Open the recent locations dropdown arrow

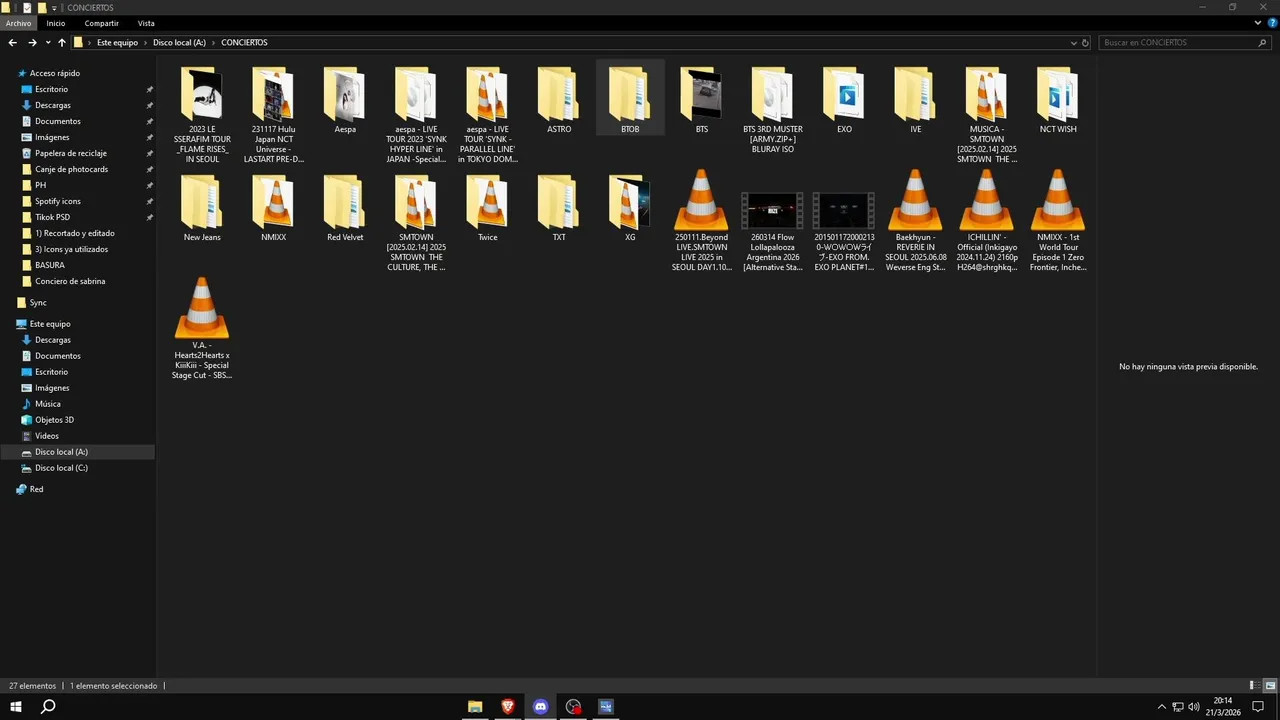[47, 43]
